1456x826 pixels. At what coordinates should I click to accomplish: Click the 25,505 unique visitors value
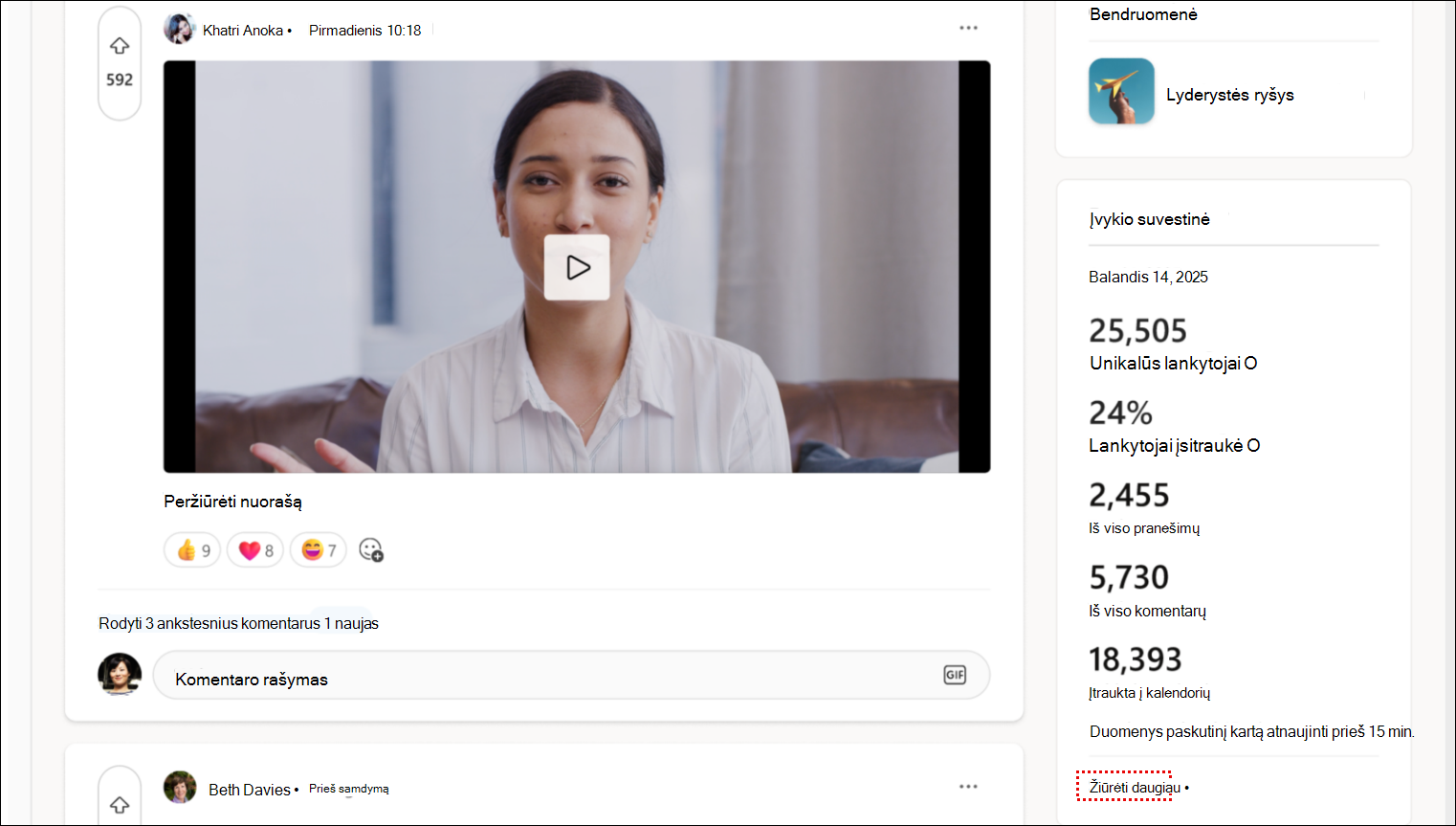tap(1137, 331)
